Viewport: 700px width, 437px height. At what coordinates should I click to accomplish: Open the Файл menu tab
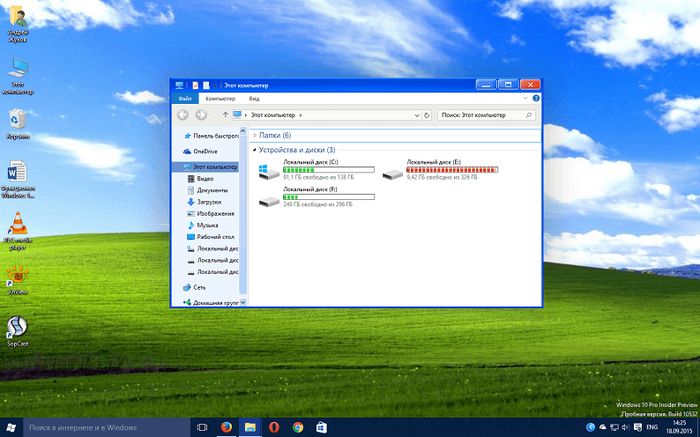point(185,99)
